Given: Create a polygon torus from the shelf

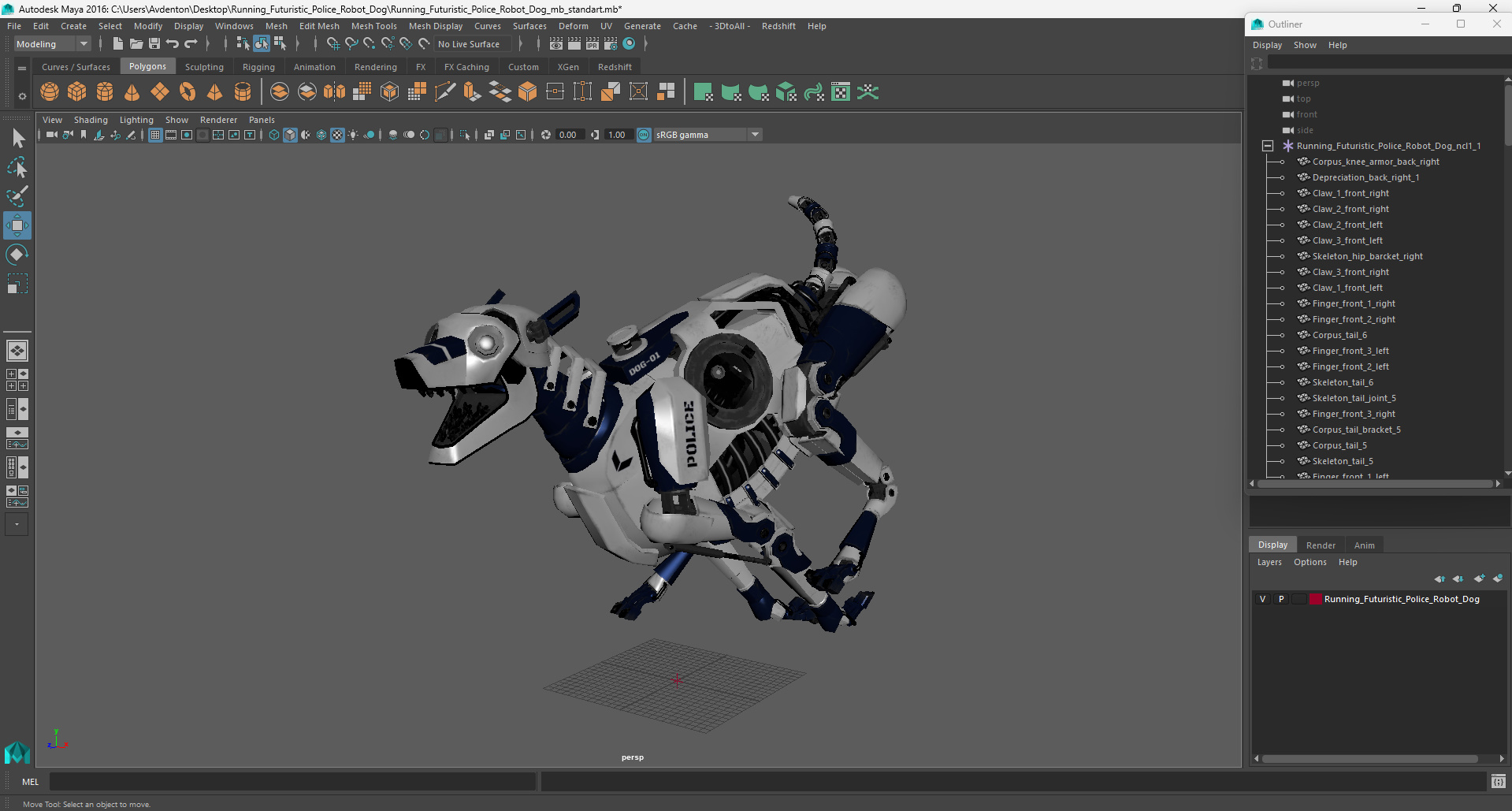Looking at the screenshot, I should pyautogui.click(x=188, y=92).
